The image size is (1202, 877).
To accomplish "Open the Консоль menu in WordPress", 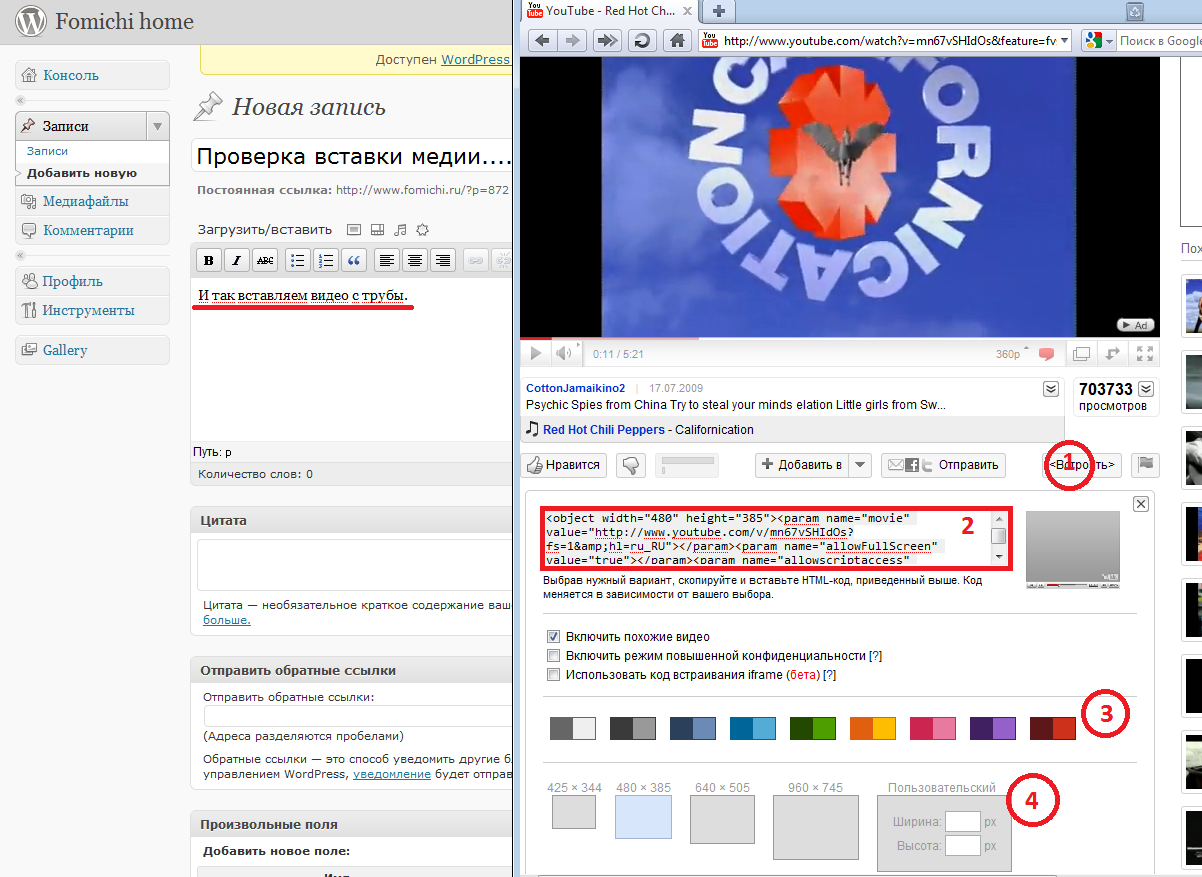I will click(92, 75).
